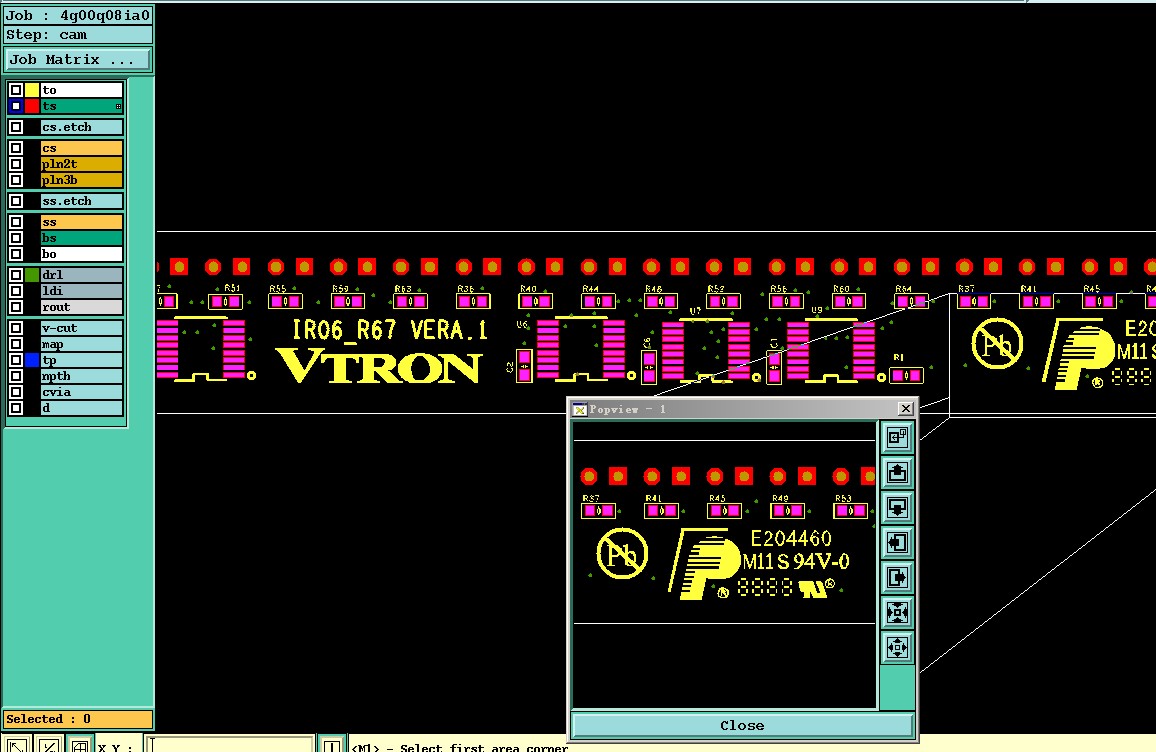
Task: Select the v-cut layer name
Action: coord(81,328)
